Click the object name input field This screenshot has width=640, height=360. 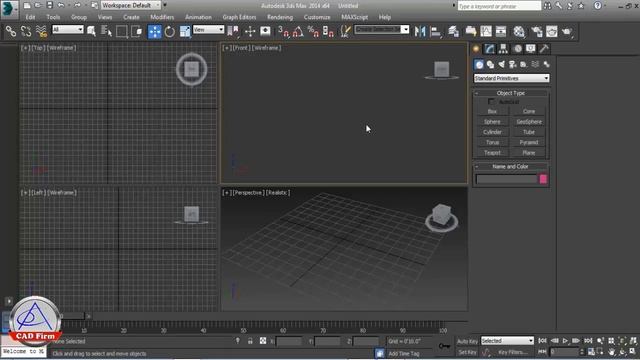coord(507,179)
